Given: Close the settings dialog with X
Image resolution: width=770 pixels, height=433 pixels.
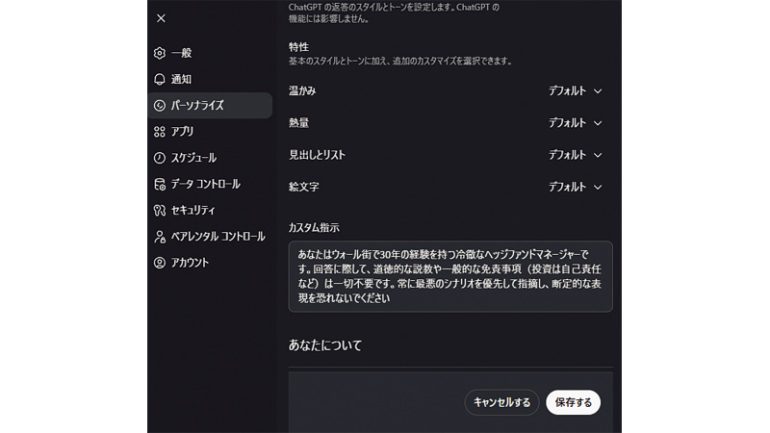Looking at the screenshot, I should point(161,18).
